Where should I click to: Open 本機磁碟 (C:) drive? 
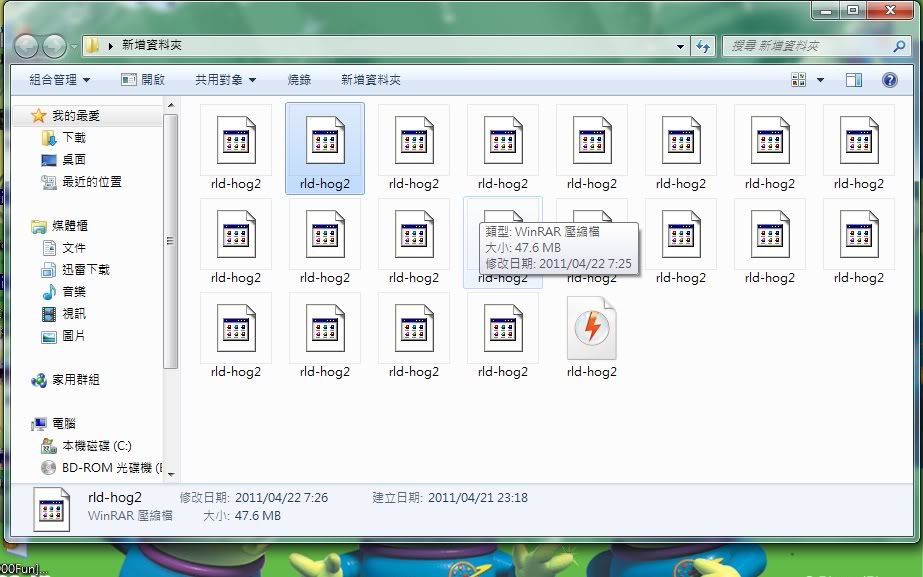click(x=96, y=446)
